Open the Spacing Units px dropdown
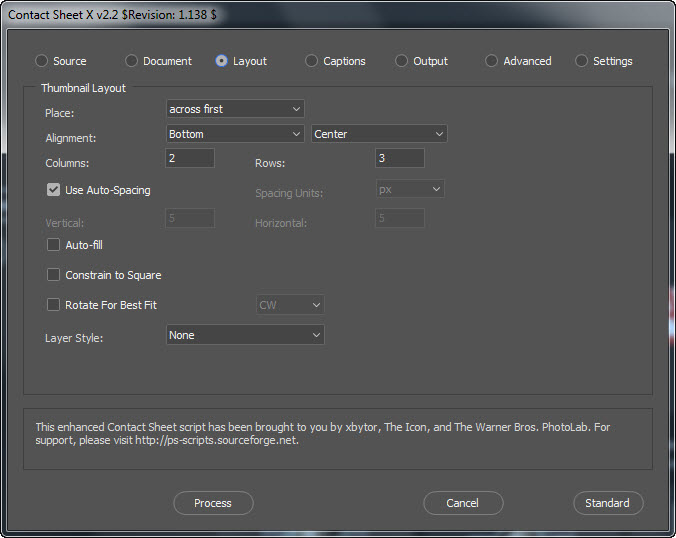The height and width of the screenshot is (538, 676). pyautogui.click(x=410, y=189)
